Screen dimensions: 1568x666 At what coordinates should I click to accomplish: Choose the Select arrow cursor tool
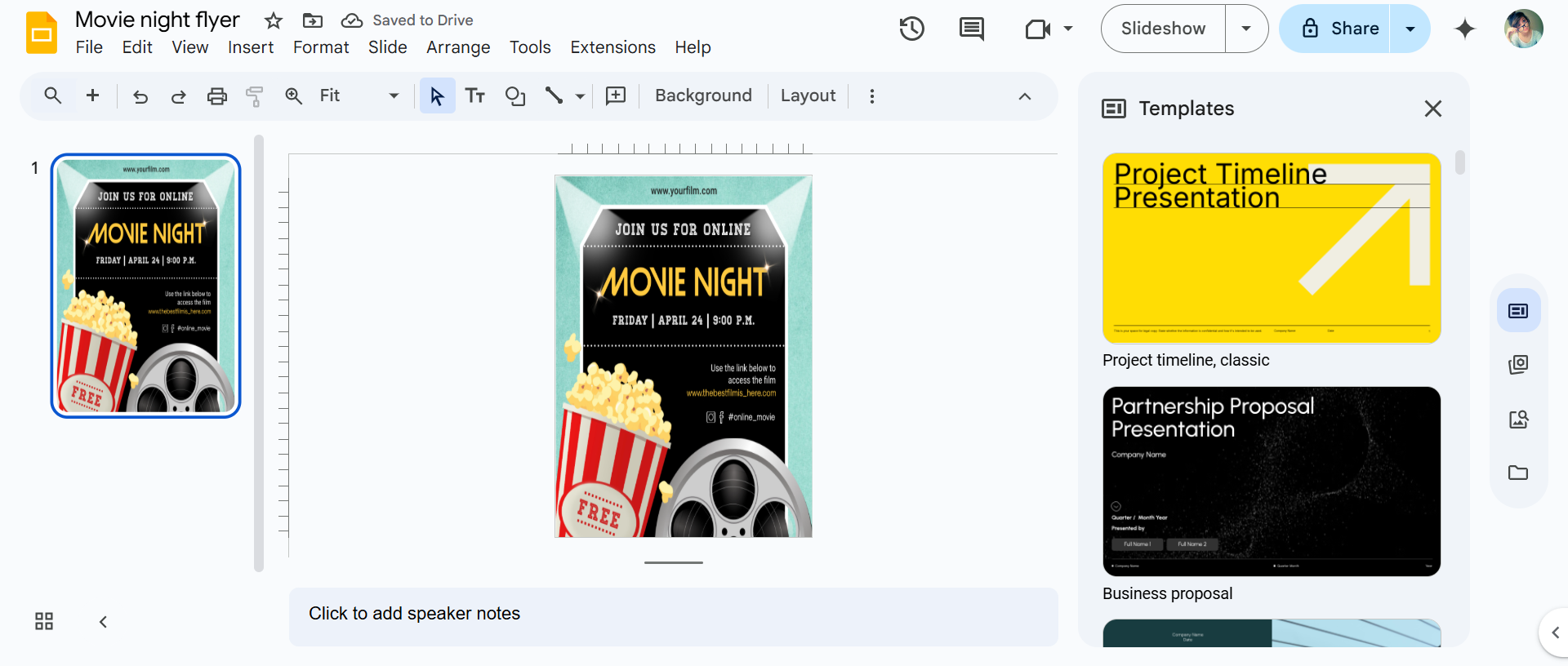(x=437, y=96)
